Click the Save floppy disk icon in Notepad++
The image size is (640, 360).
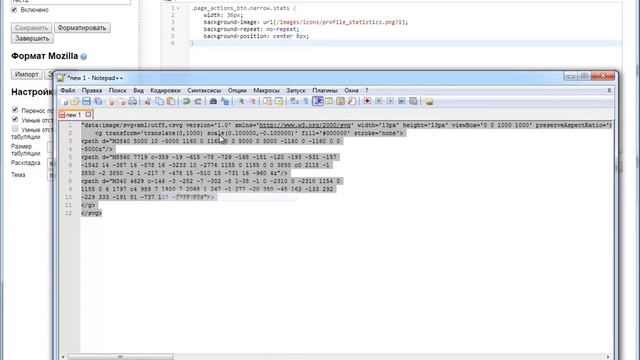86,101
